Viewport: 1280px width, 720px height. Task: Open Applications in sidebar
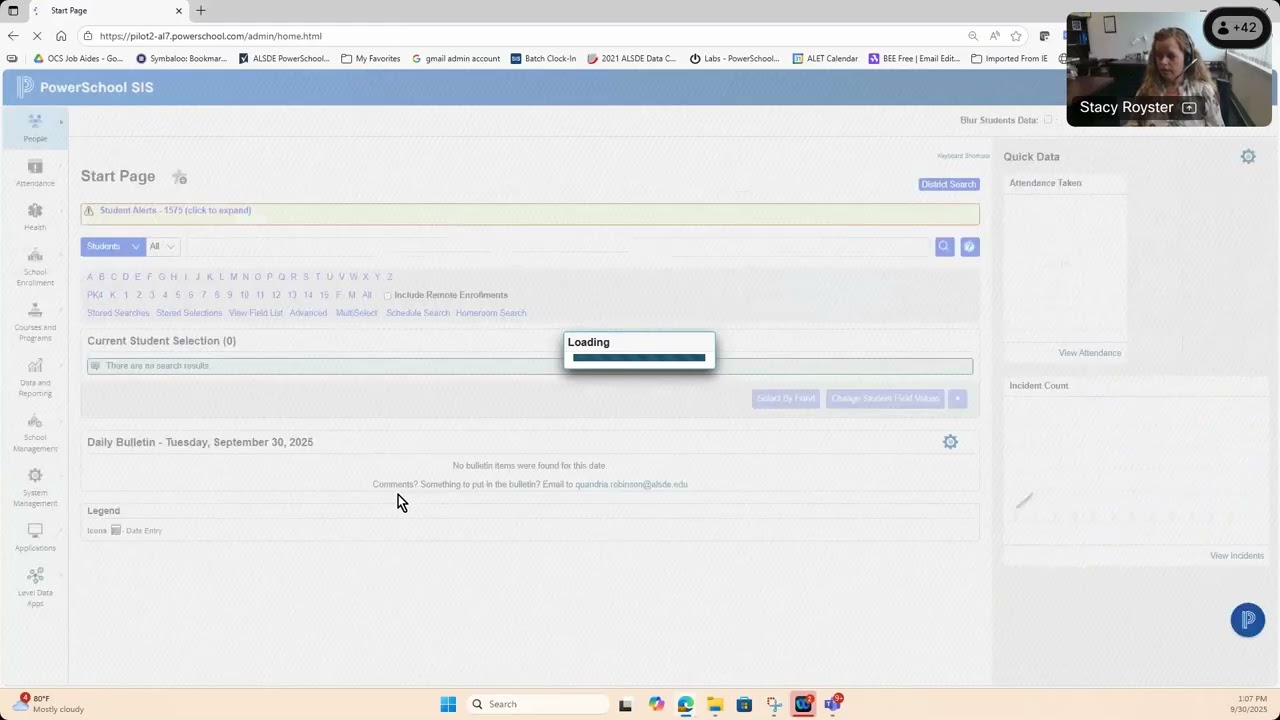35,537
